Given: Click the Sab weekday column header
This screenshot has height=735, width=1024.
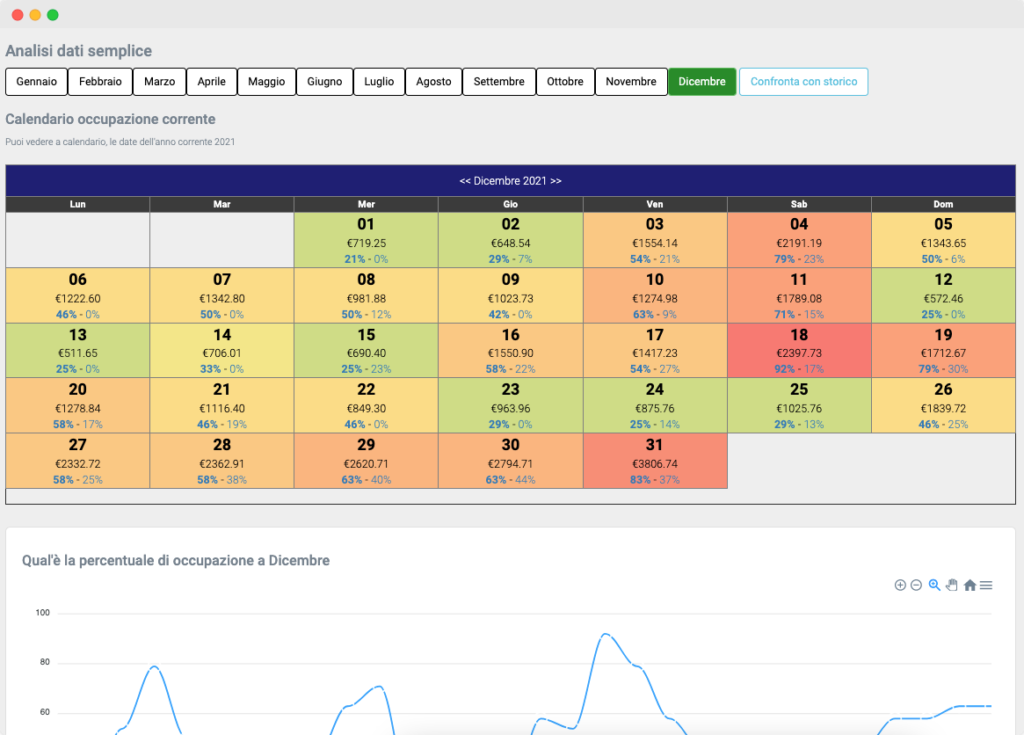Looking at the screenshot, I should [799, 204].
